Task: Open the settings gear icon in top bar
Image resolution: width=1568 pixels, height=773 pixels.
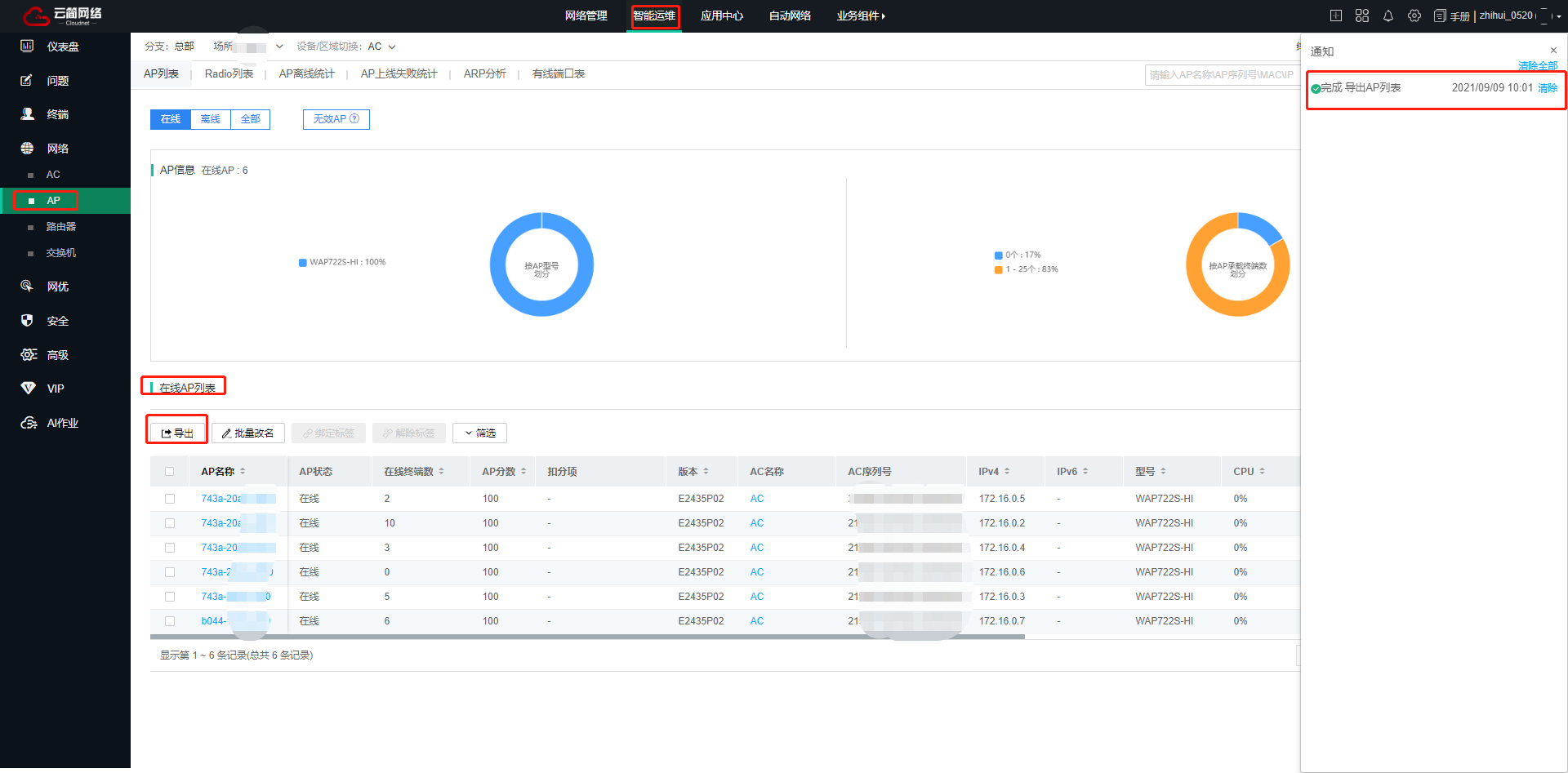Action: tap(1414, 16)
